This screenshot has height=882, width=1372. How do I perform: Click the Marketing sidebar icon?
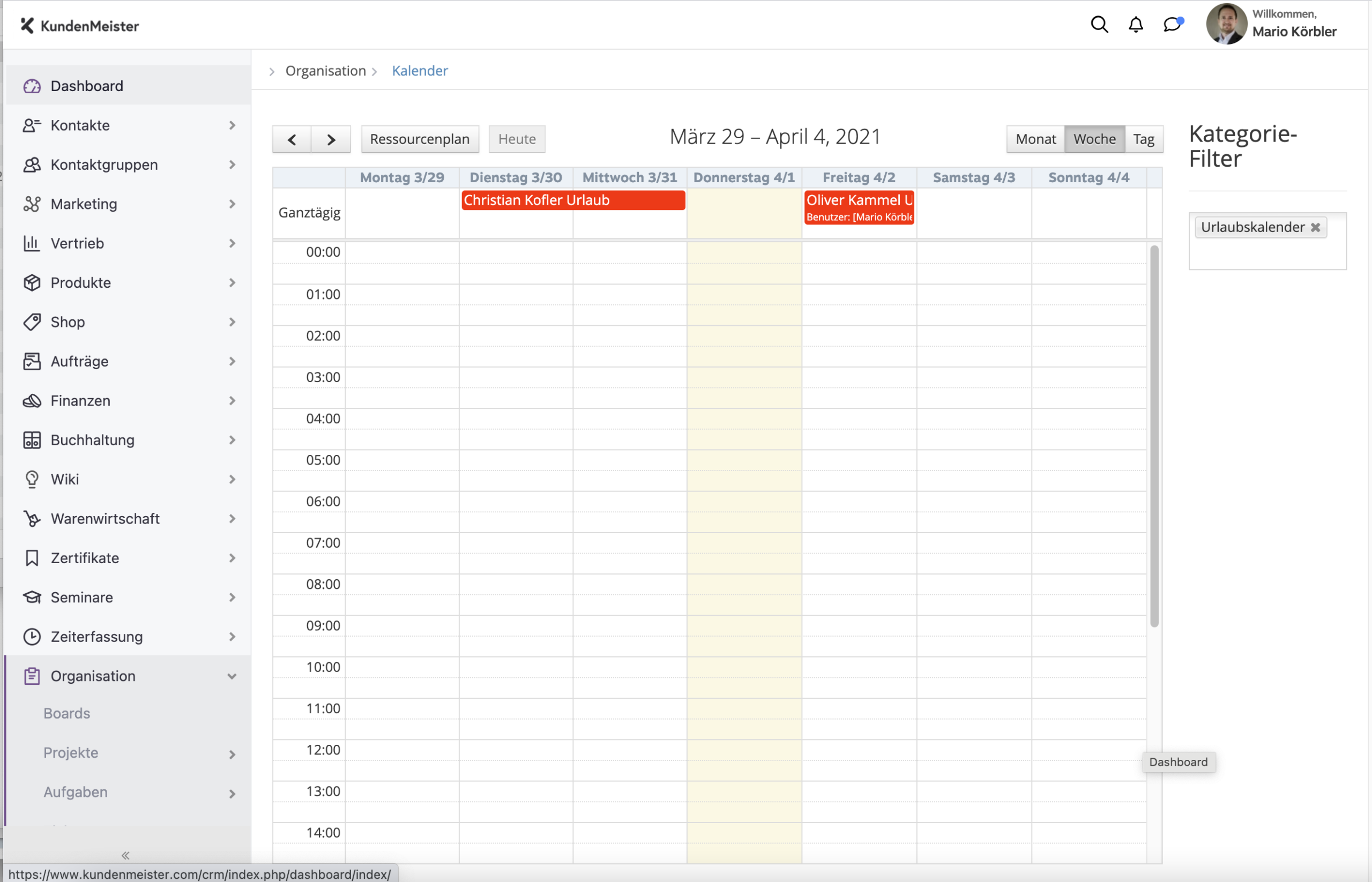31,203
